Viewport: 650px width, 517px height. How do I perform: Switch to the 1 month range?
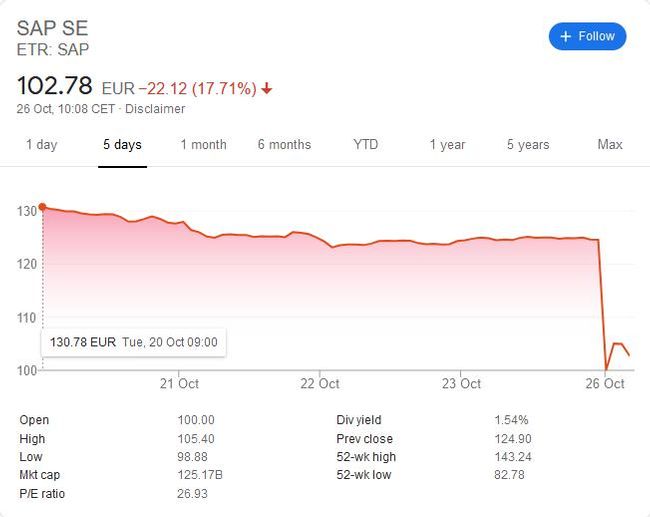204,145
